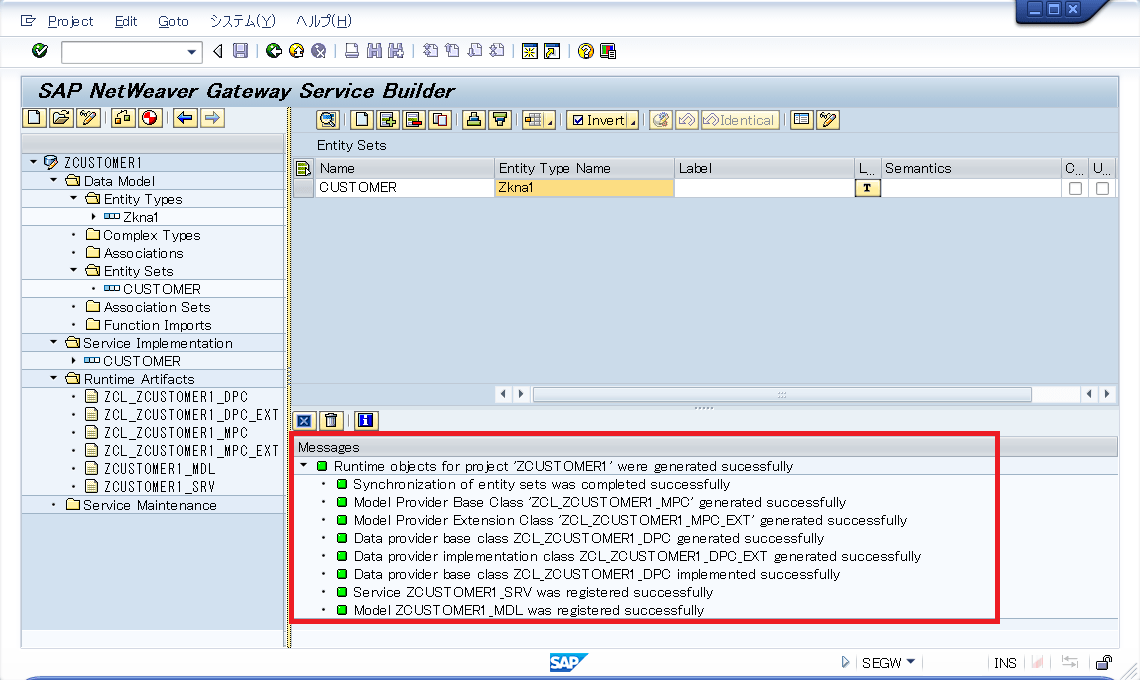1140x680 pixels.
Task: Tick the U... column checkbox for CUSTOMER
Action: pos(1102,188)
